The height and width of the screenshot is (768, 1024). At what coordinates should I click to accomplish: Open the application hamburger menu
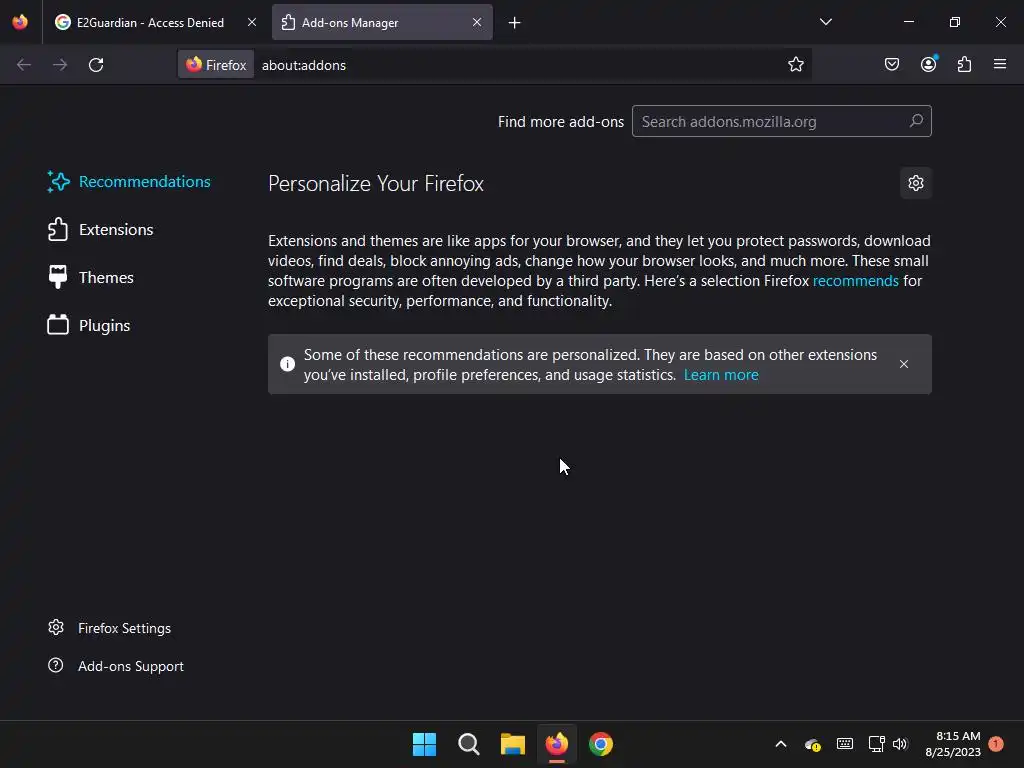[x=1000, y=64]
